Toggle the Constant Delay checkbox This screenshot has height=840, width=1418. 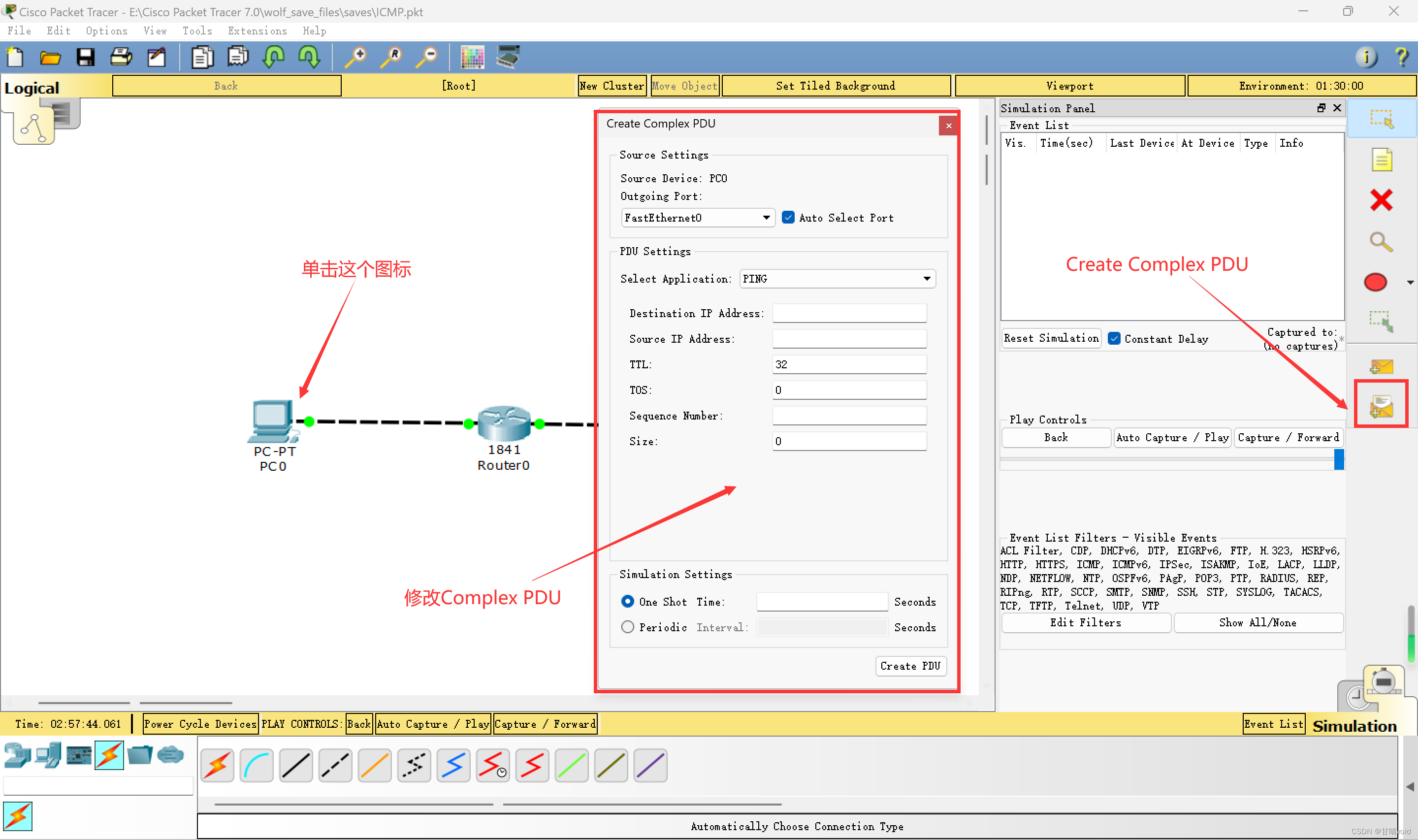[1114, 338]
